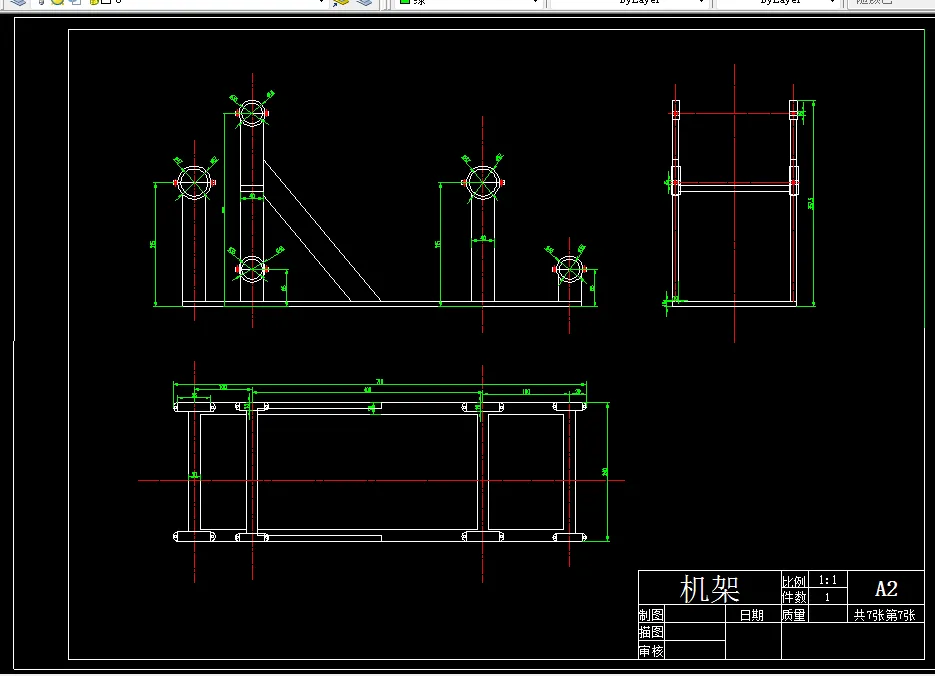The height and width of the screenshot is (676, 935).
Task: Open the layer list dropdown arrow
Action: (321, 2)
